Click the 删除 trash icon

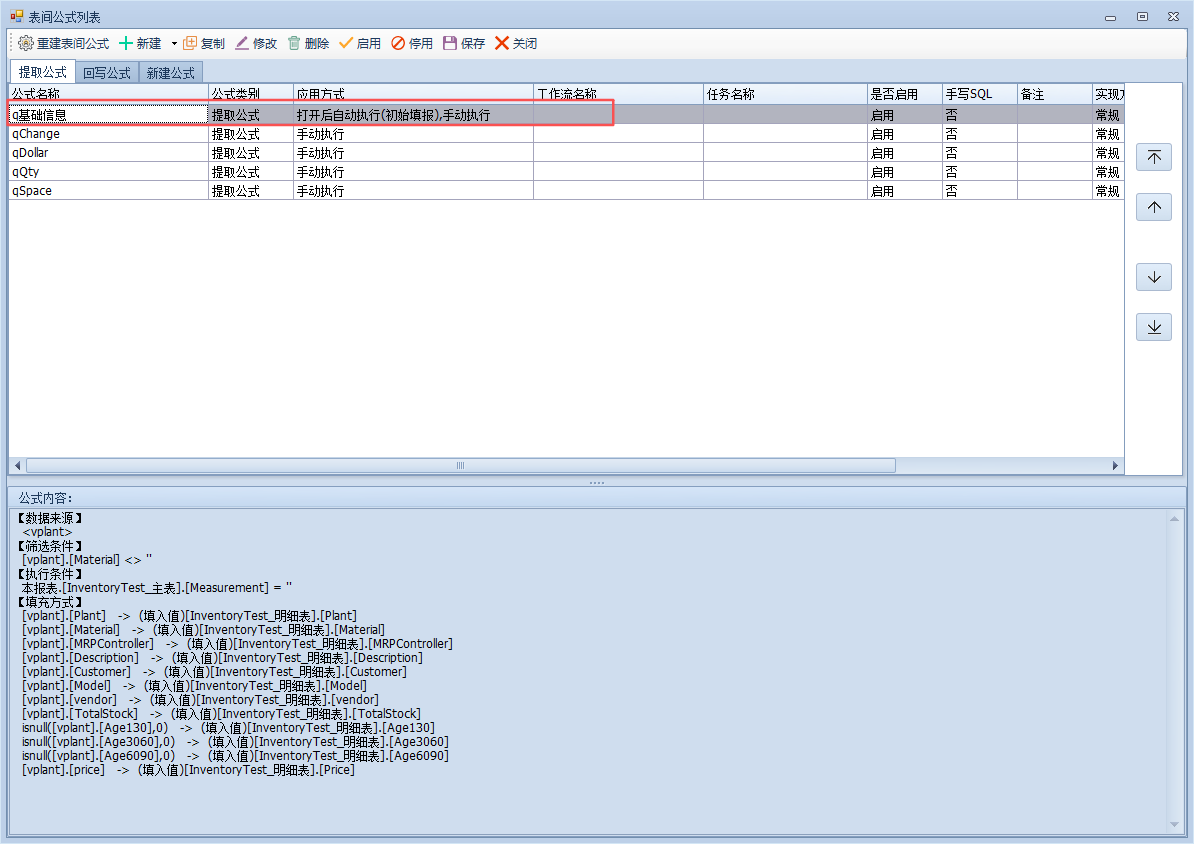pyautogui.click(x=293, y=43)
